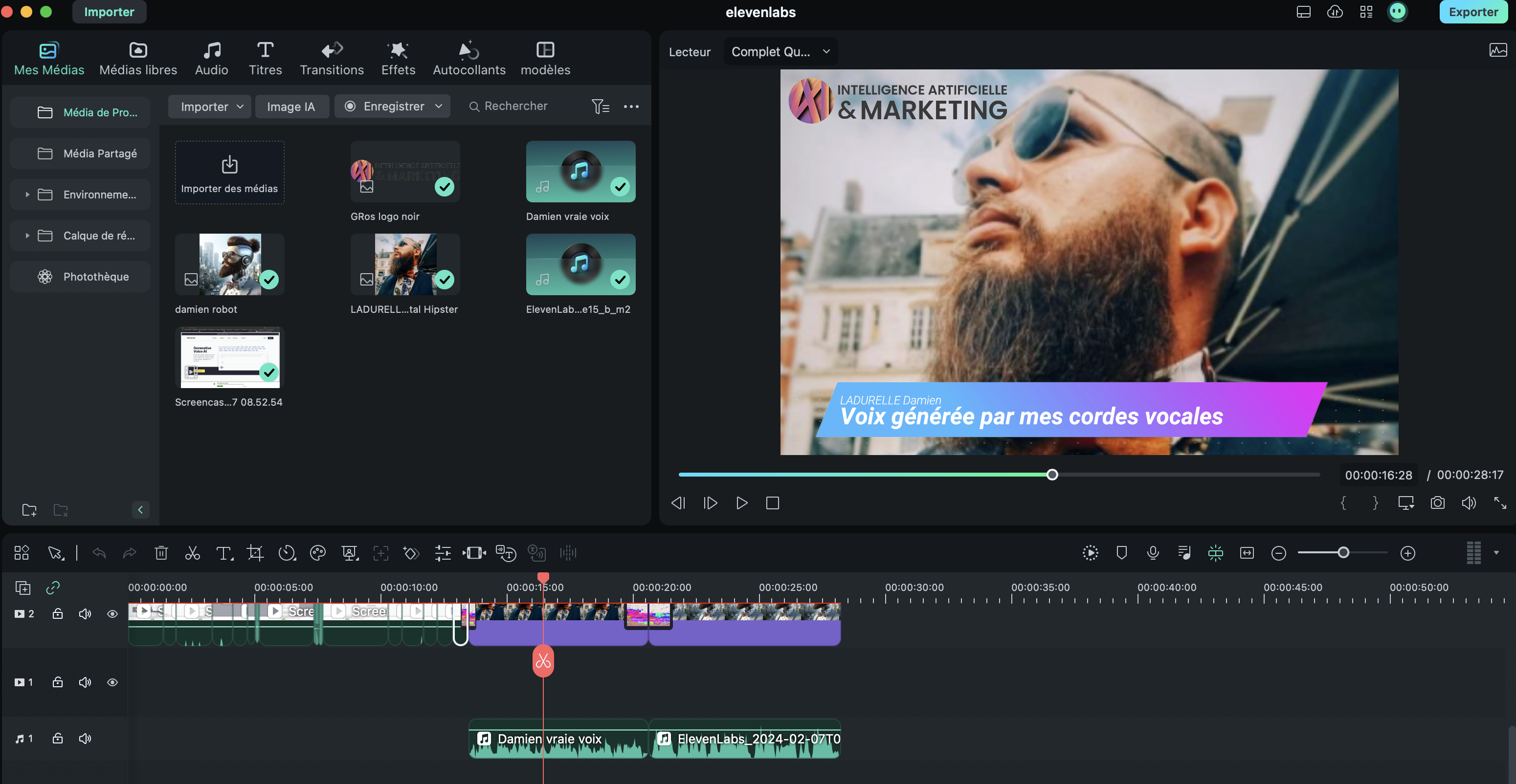Click the Image IA button
This screenshot has height=784, width=1516.
[x=291, y=107]
